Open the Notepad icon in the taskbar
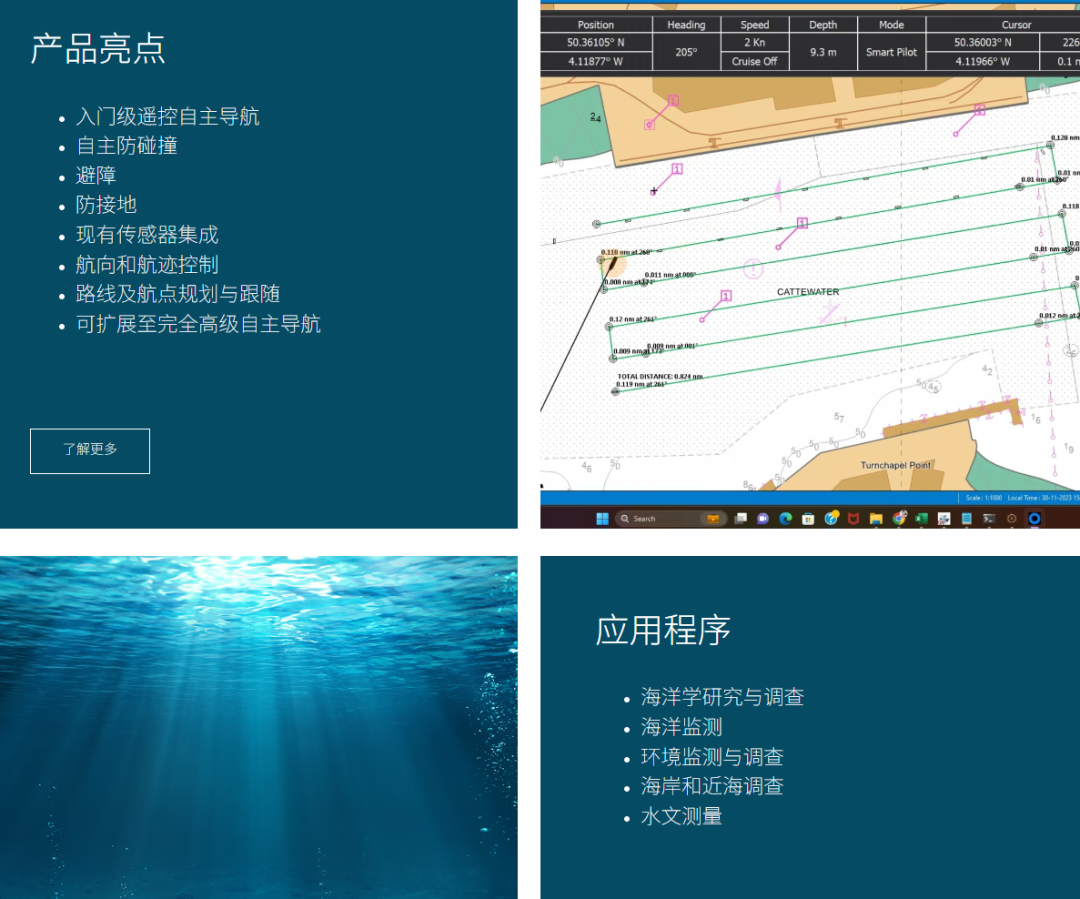 point(966,519)
